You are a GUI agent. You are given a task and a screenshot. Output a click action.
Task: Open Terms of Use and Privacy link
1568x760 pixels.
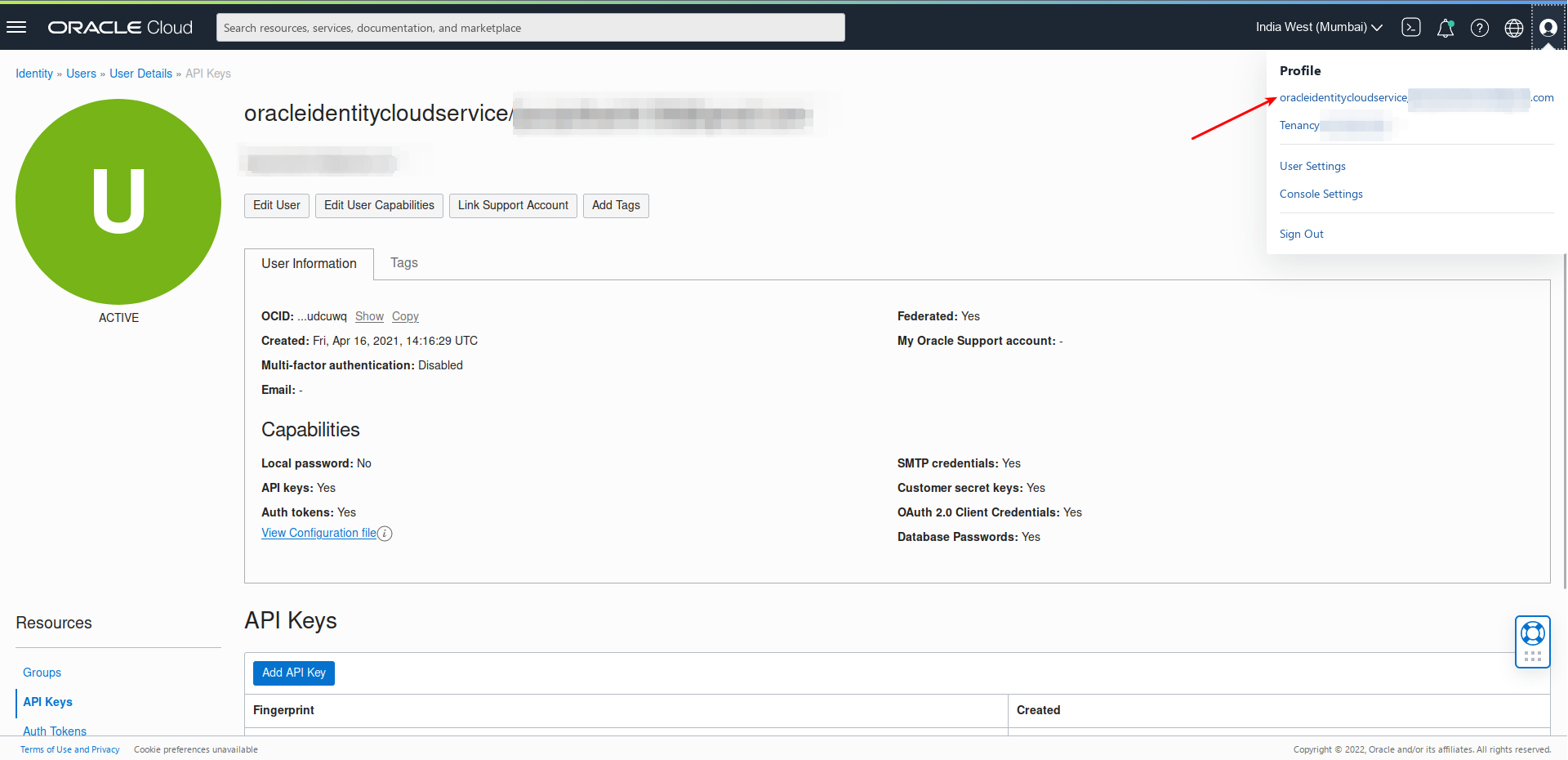pos(70,750)
